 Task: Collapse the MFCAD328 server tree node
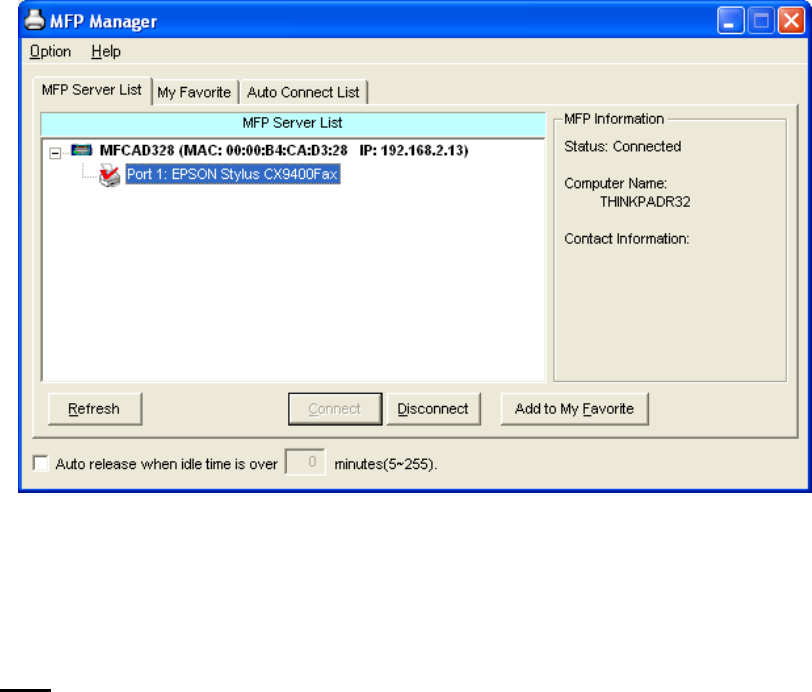click(x=55, y=153)
